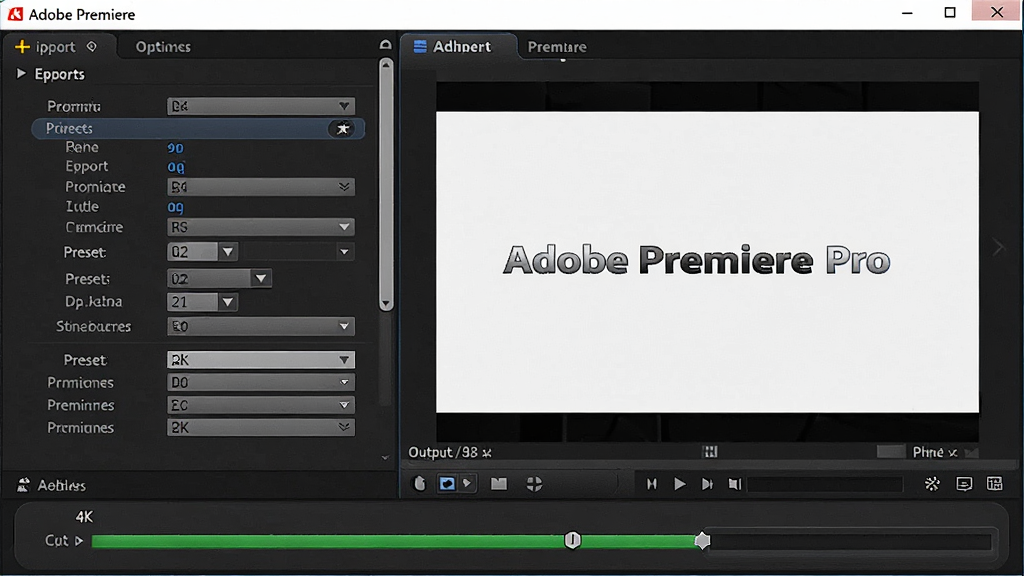This screenshot has height=576, width=1024.
Task: Click the Output /98 label
Action: pyautogui.click(x=449, y=452)
